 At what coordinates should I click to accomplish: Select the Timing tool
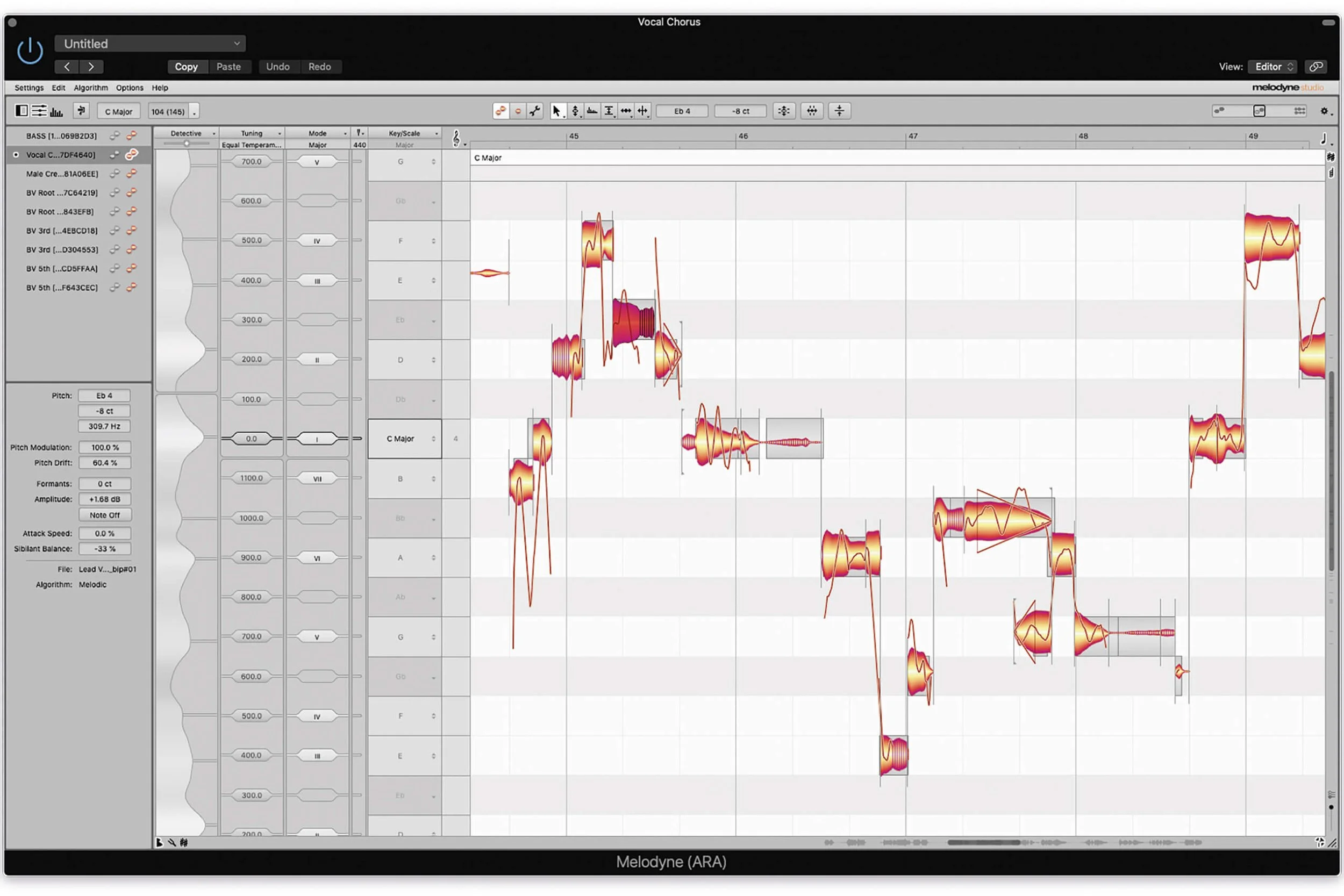click(626, 111)
